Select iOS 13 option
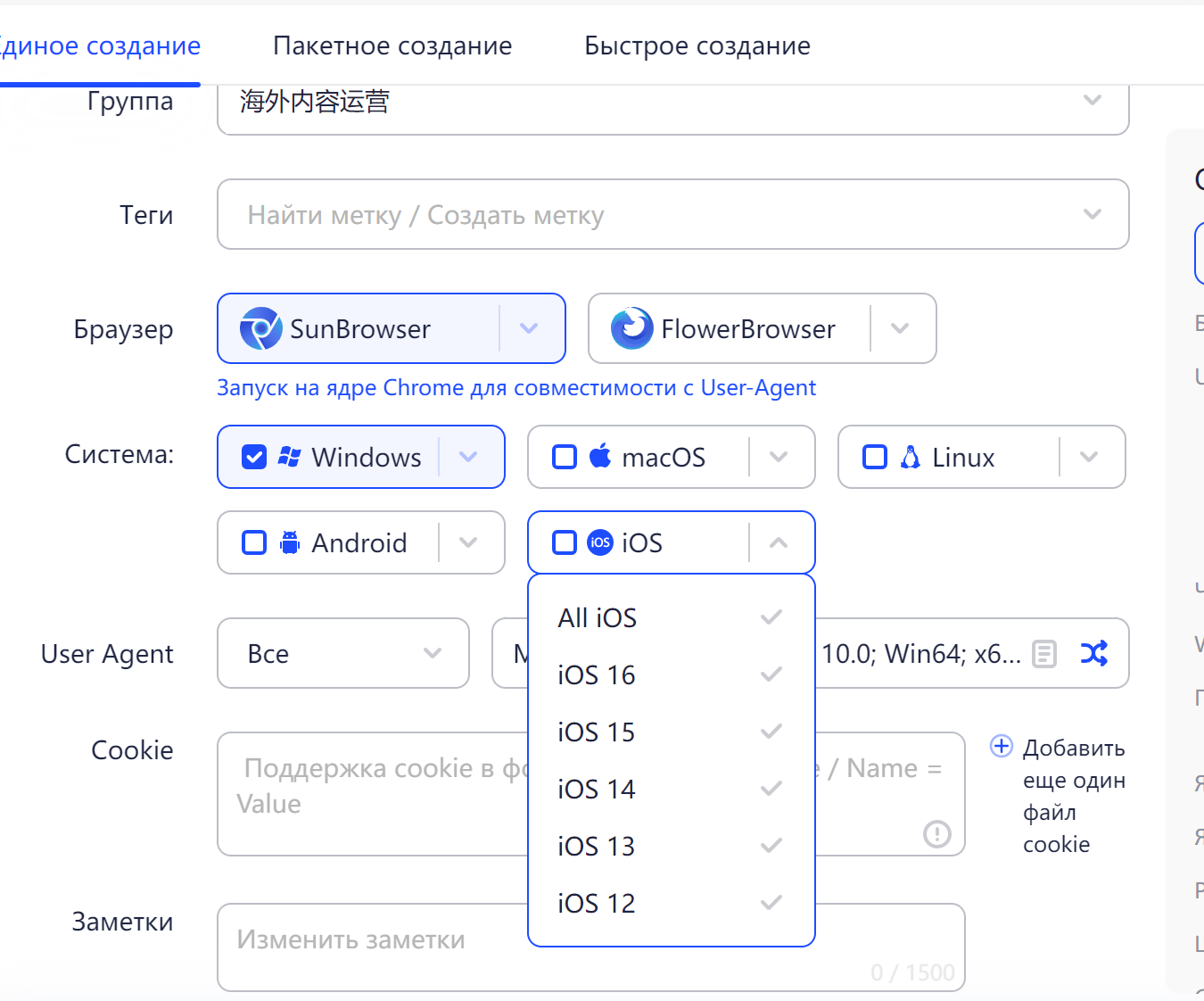 (x=672, y=846)
